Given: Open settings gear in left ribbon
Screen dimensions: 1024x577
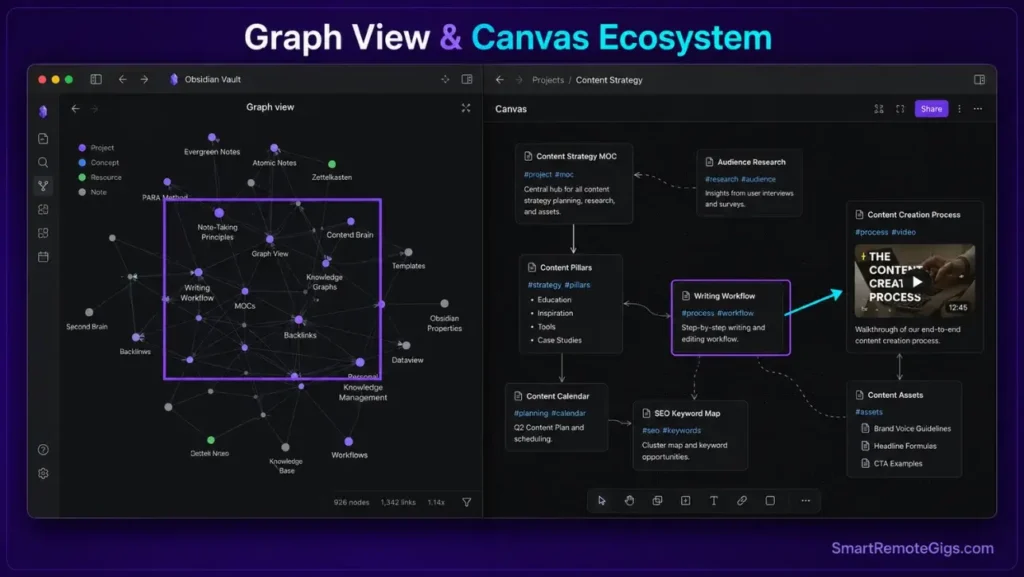Looking at the screenshot, I should [x=43, y=473].
